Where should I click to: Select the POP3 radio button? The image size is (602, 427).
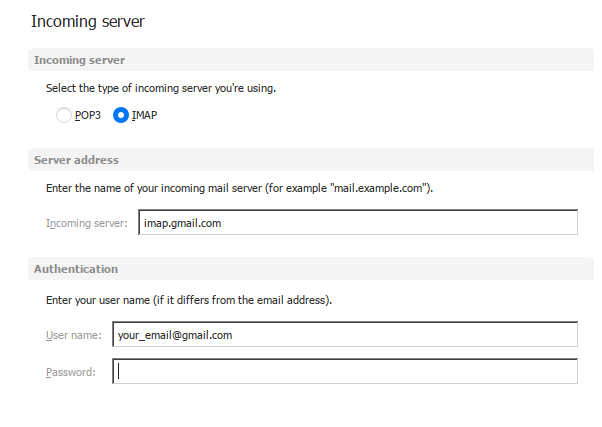coord(64,115)
